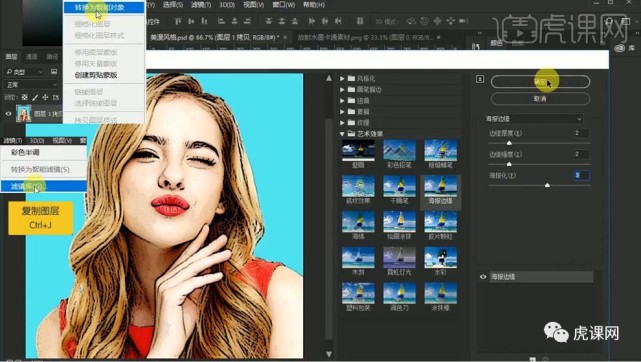Click the 取消 cancel button

pos(540,99)
